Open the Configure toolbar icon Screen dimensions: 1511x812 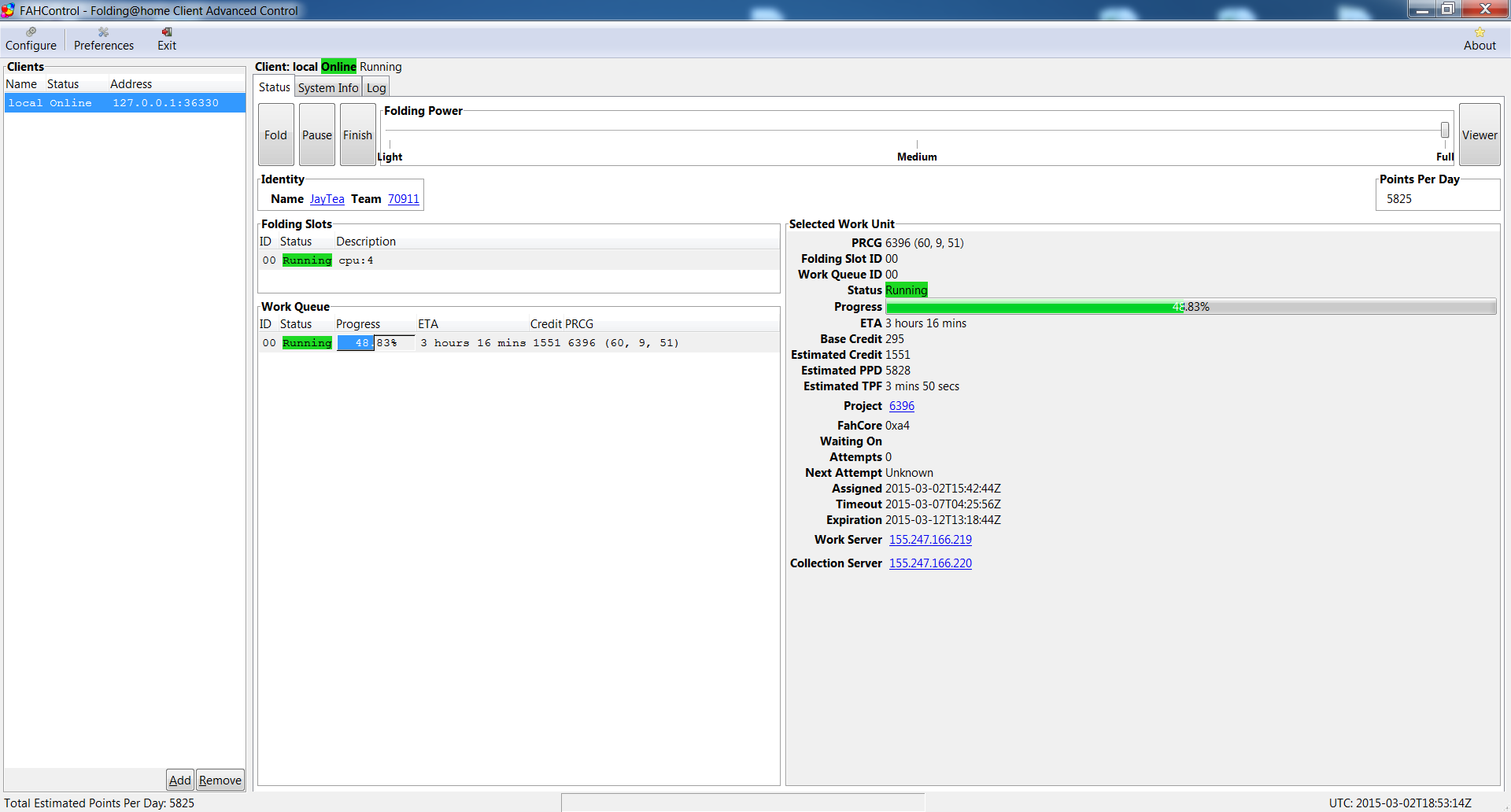[31, 39]
